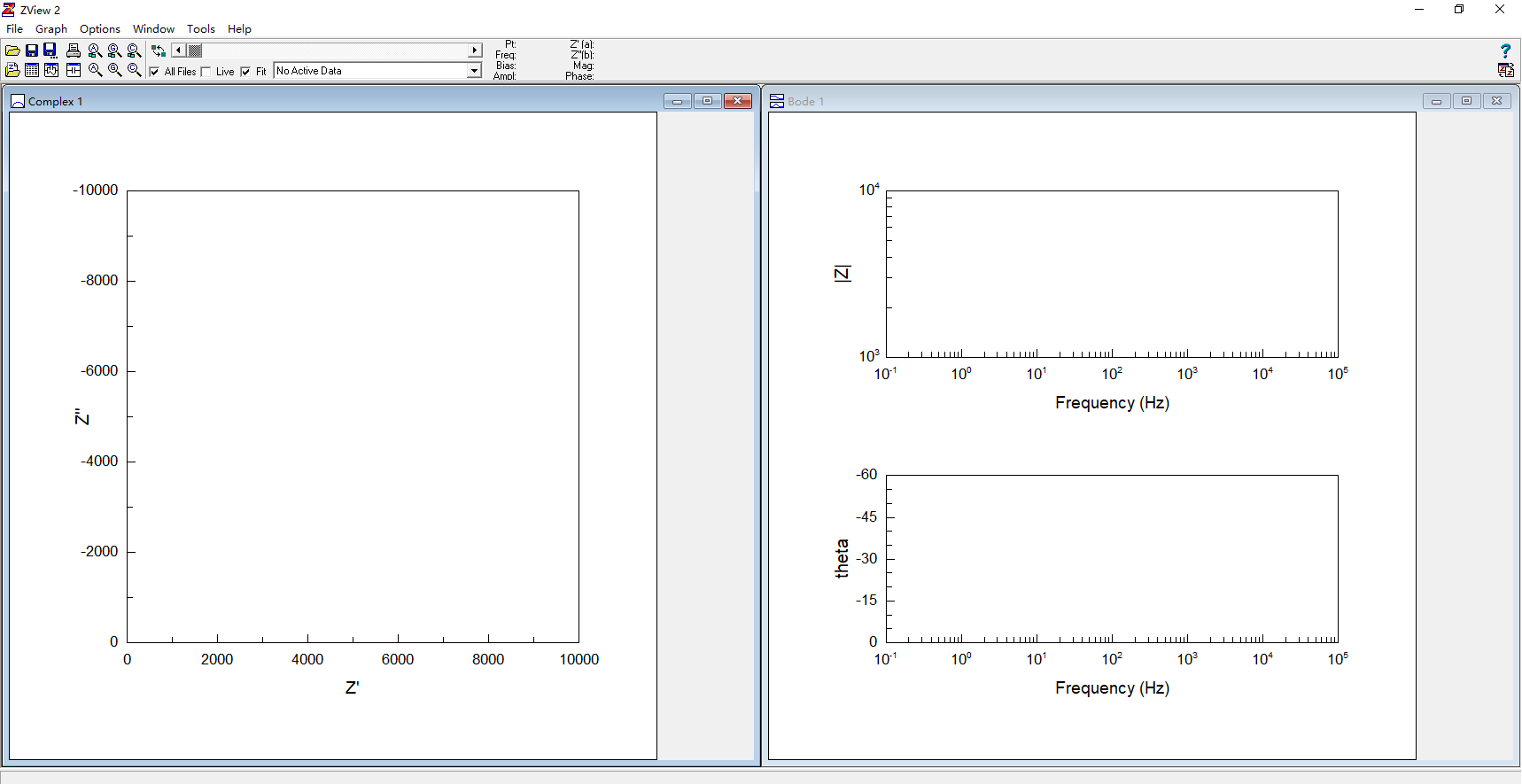
Task: Open the Graph menu
Action: pos(50,29)
